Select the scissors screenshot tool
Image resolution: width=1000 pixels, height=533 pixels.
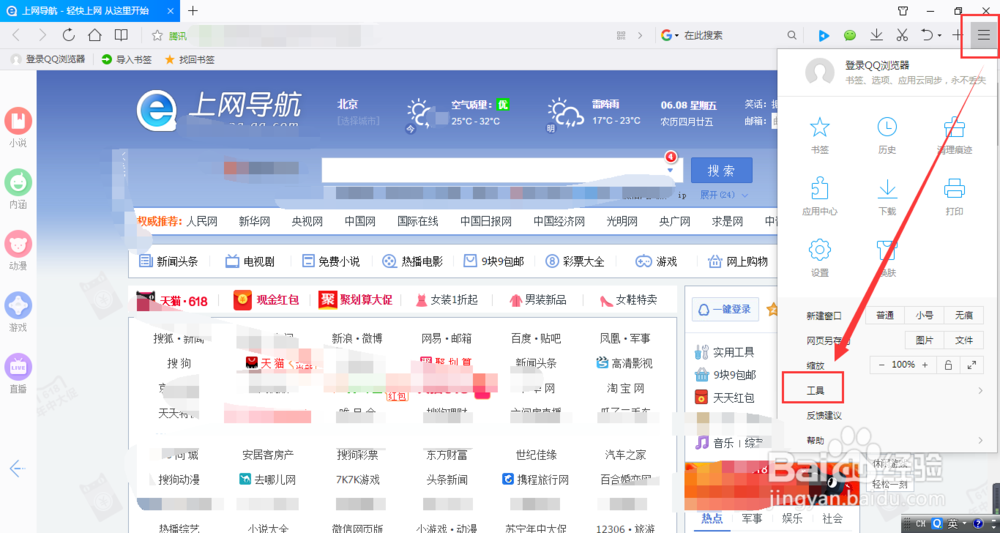pyautogui.click(x=901, y=35)
